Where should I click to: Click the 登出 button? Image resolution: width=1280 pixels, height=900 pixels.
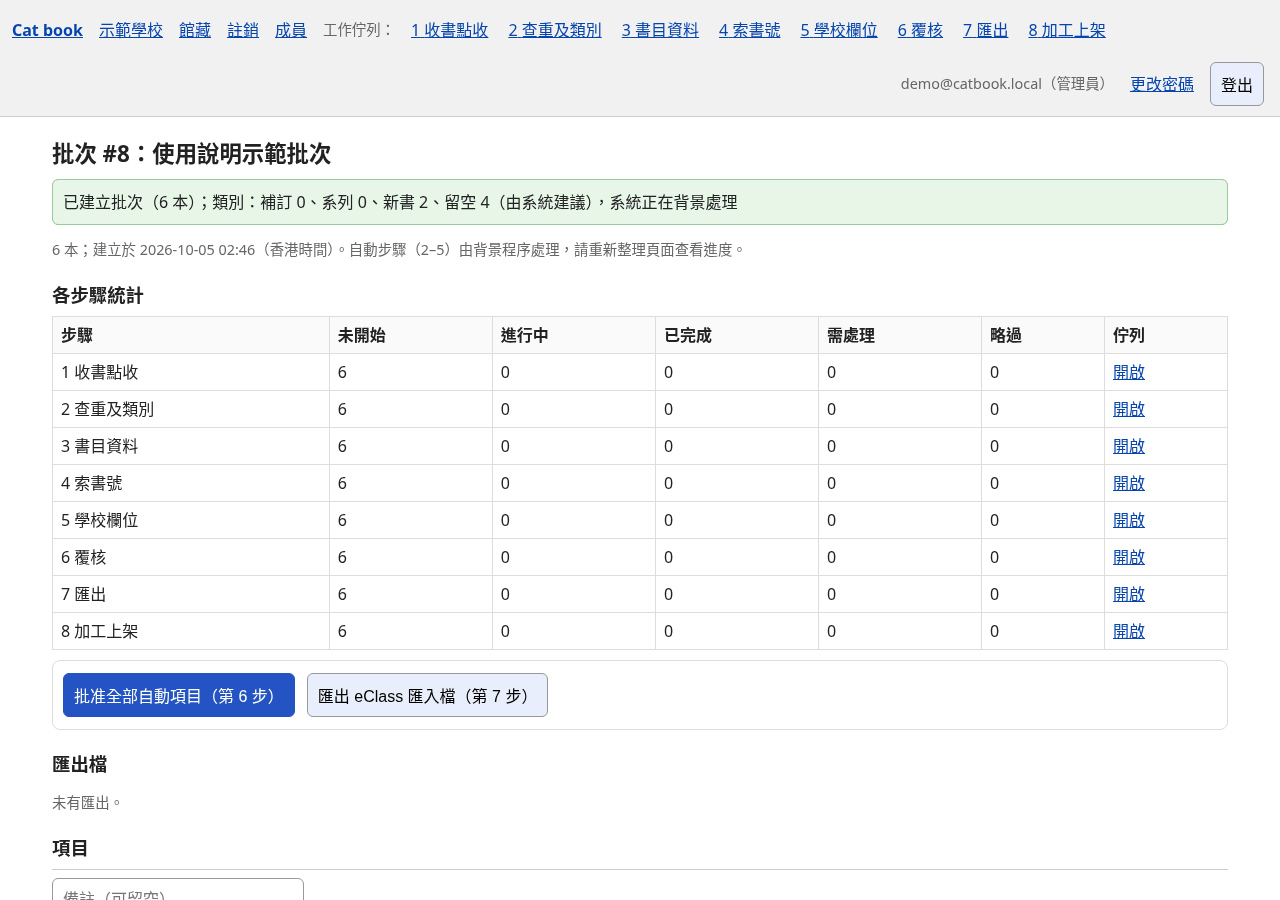click(x=1237, y=84)
